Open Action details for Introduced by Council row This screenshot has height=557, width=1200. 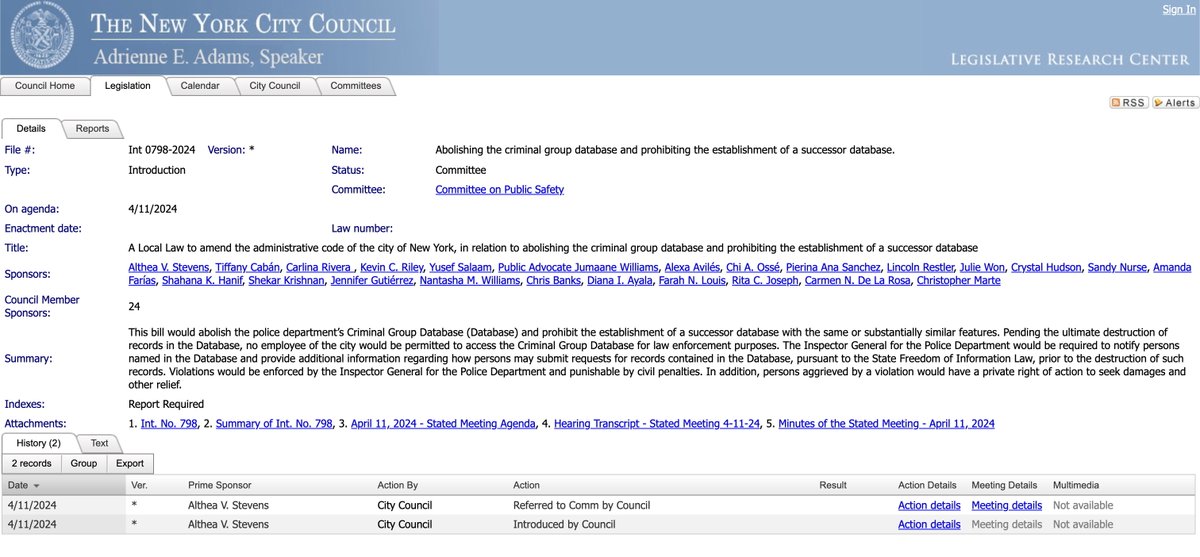[x=929, y=525]
